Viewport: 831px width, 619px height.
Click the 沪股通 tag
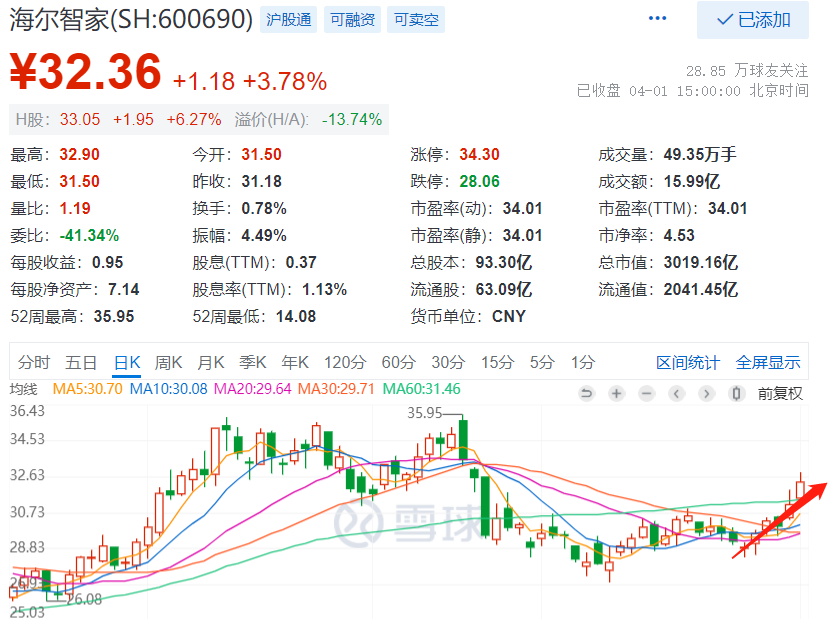(x=288, y=20)
